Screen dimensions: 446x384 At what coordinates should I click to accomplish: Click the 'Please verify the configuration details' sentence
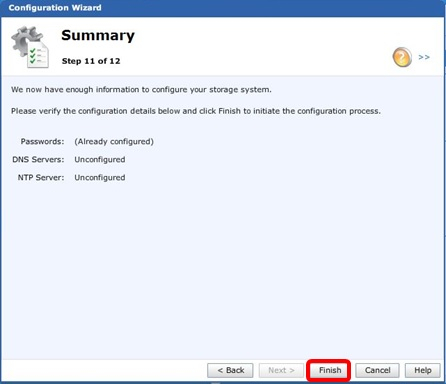[x=196, y=111]
